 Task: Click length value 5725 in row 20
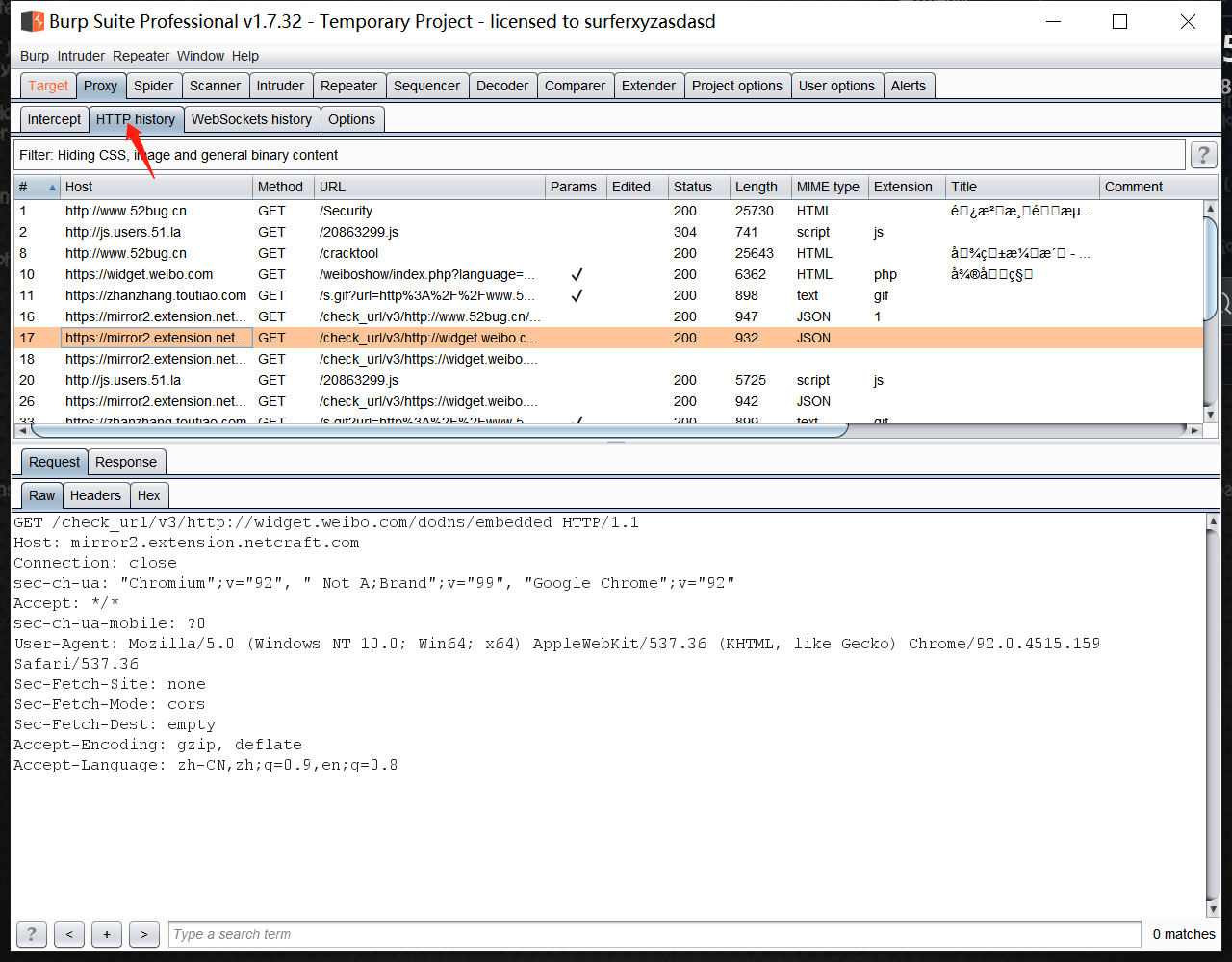[752, 380]
